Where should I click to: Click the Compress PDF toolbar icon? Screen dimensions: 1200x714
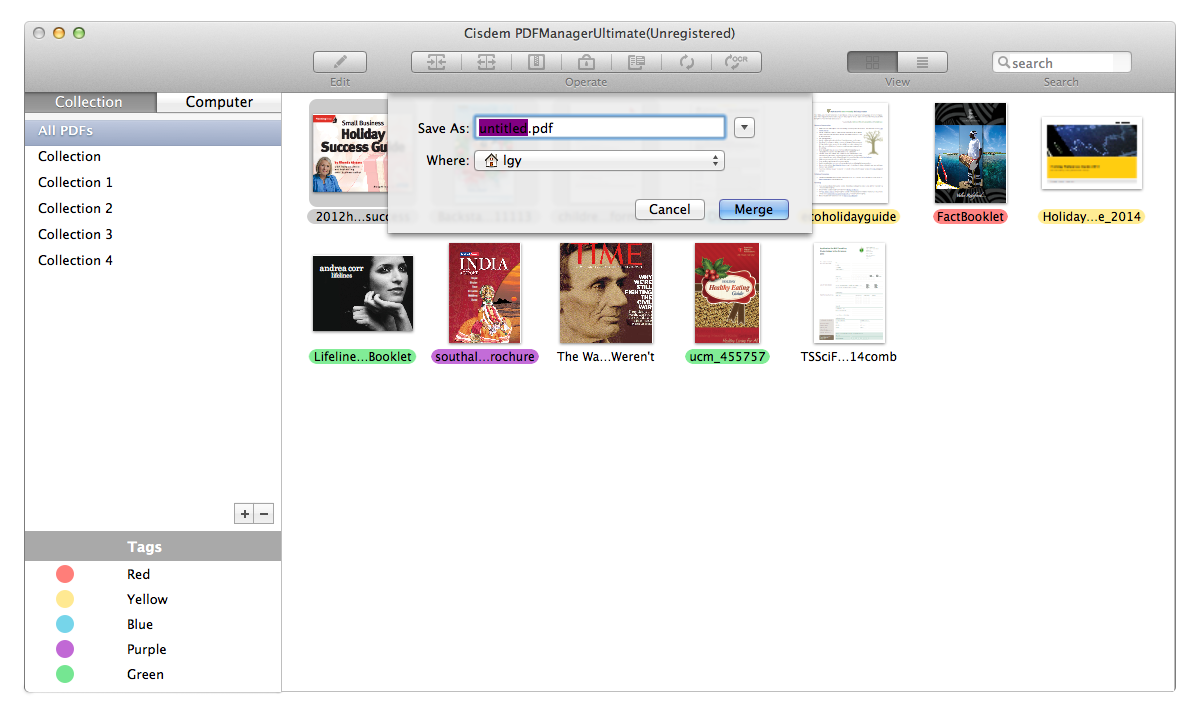point(537,62)
